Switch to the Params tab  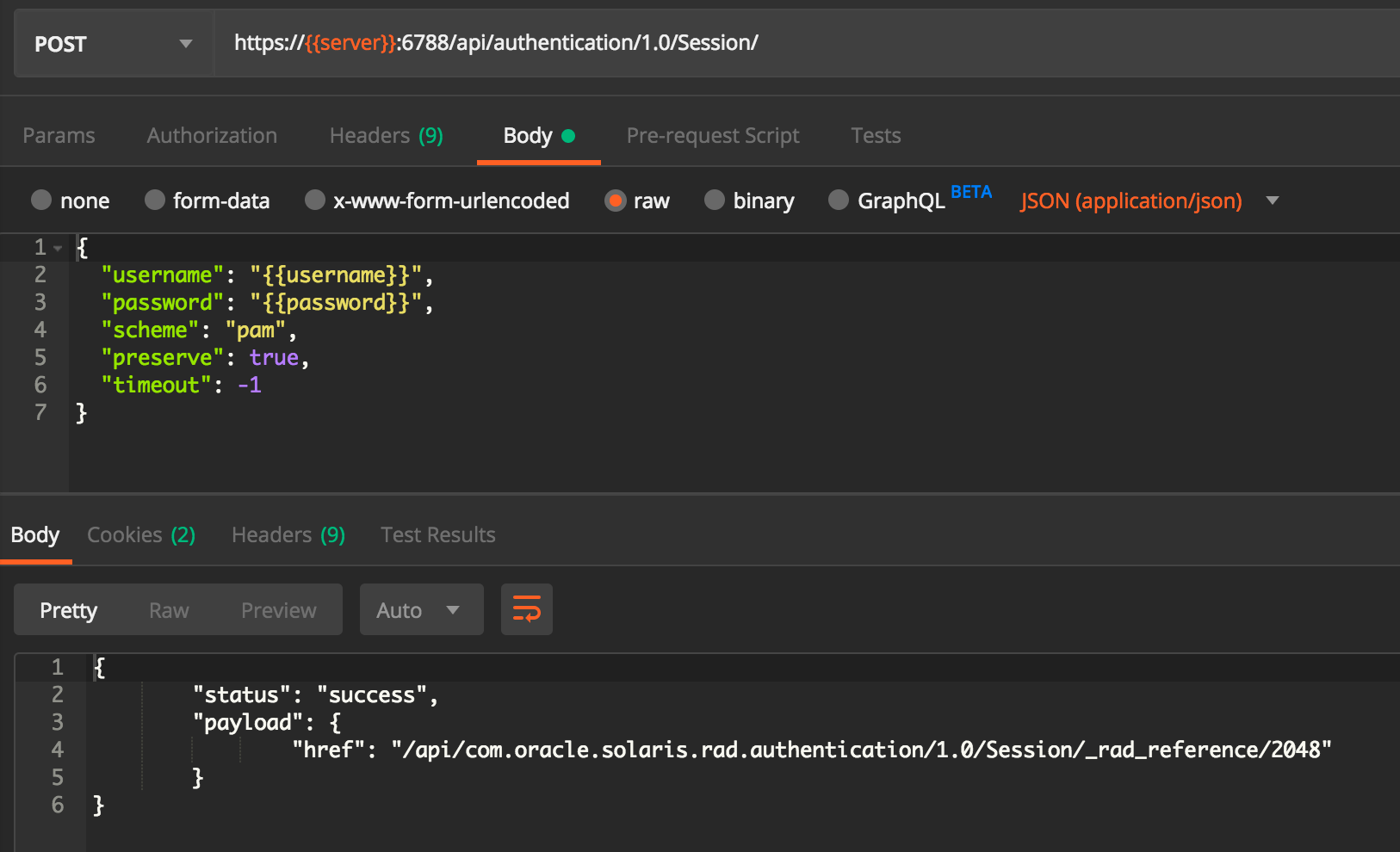(x=59, y=136)
